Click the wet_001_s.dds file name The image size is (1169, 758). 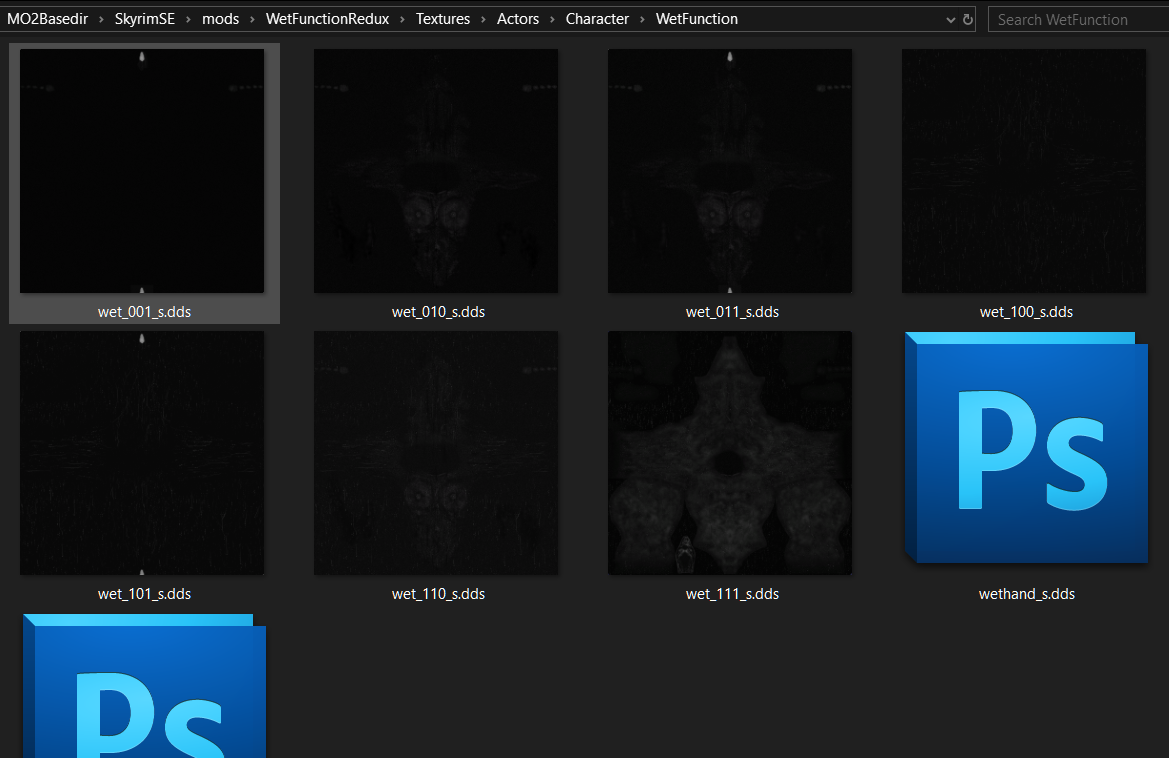coord(144,312)
